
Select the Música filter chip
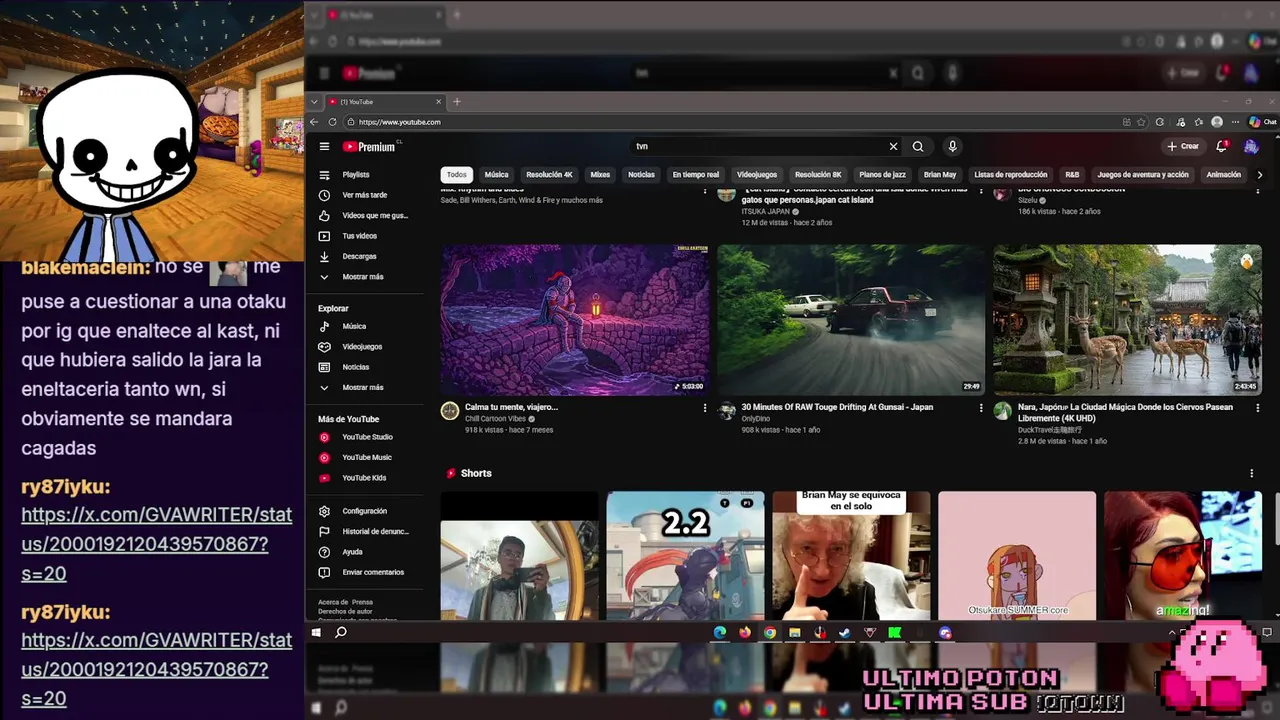click(x=496, y=175)
